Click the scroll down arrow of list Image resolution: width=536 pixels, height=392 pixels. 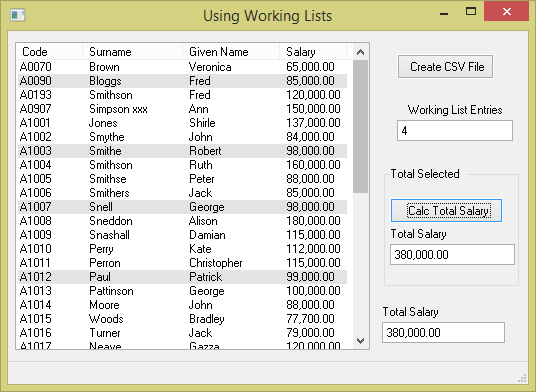click(x=360, y=341)
